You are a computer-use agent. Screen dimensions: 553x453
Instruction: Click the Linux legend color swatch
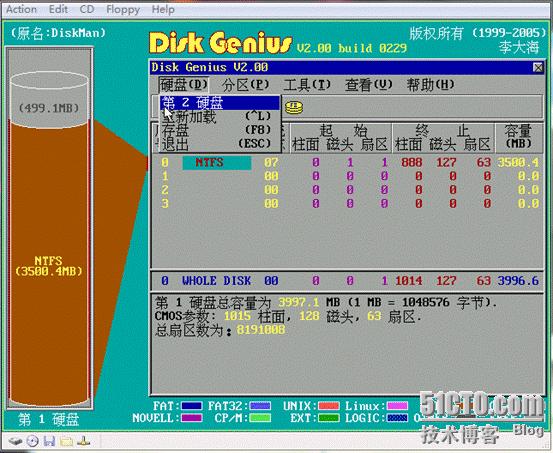click(x=397, y=406)
